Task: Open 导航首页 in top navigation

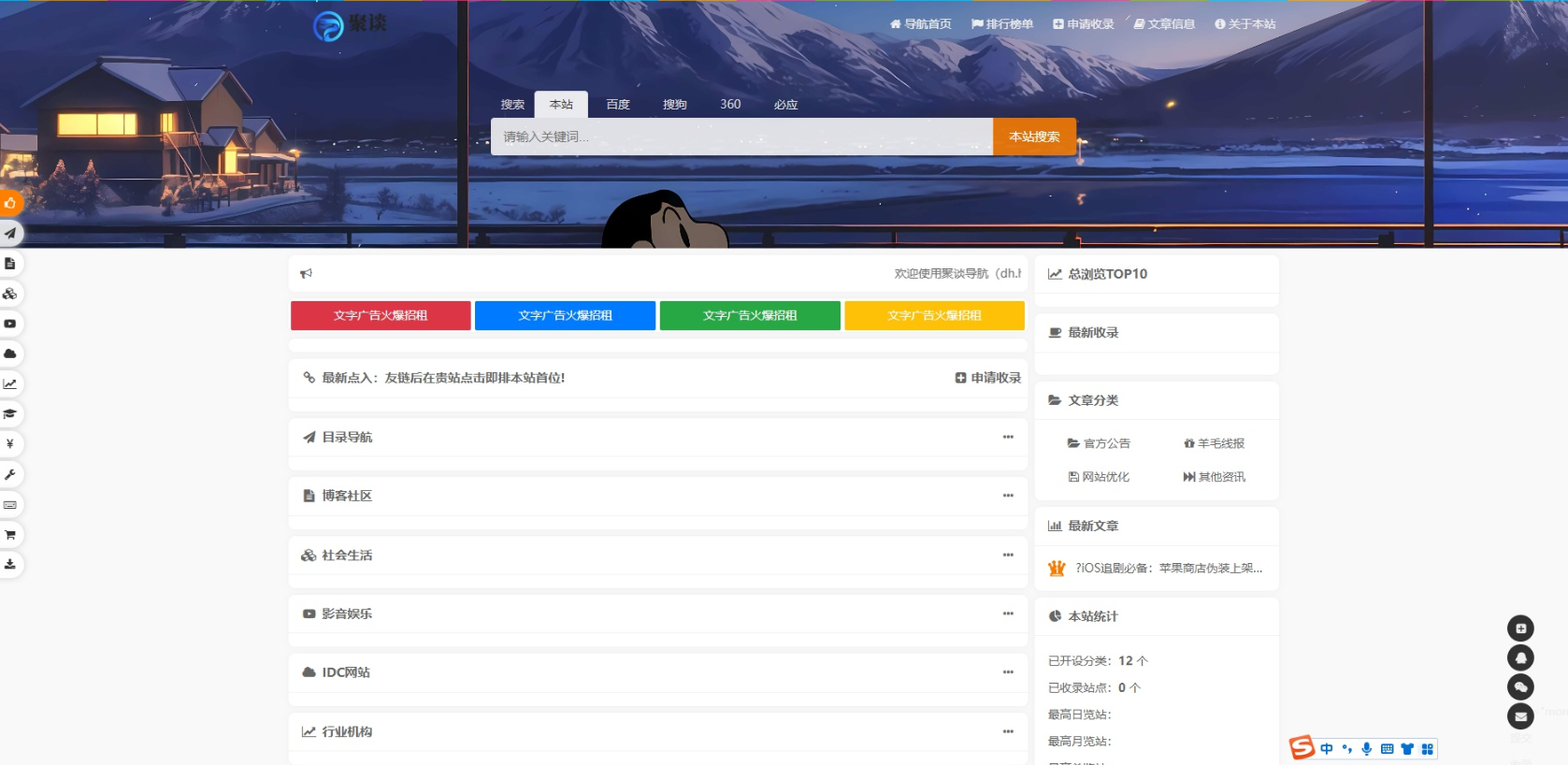Action: tap(921, 24)
